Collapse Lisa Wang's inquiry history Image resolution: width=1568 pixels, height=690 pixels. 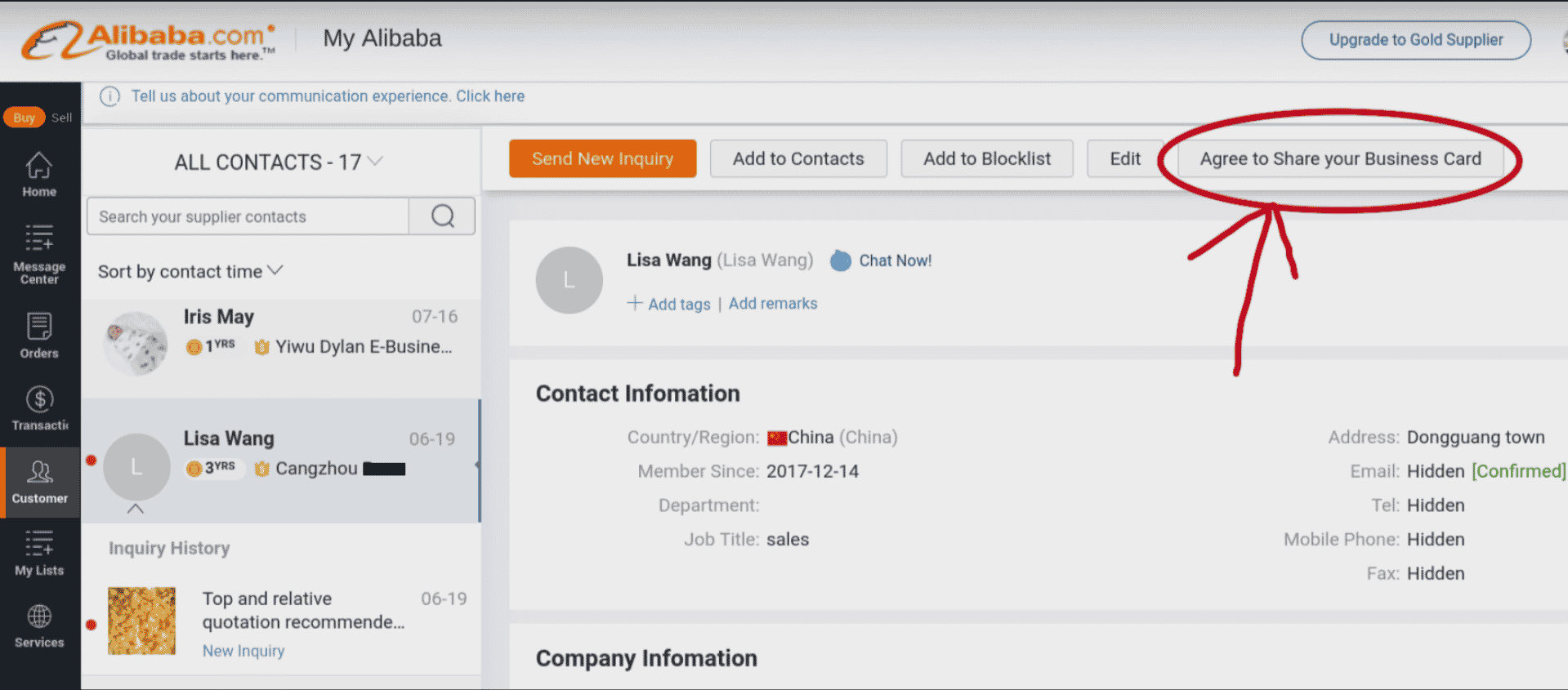[x=136, y=509]
